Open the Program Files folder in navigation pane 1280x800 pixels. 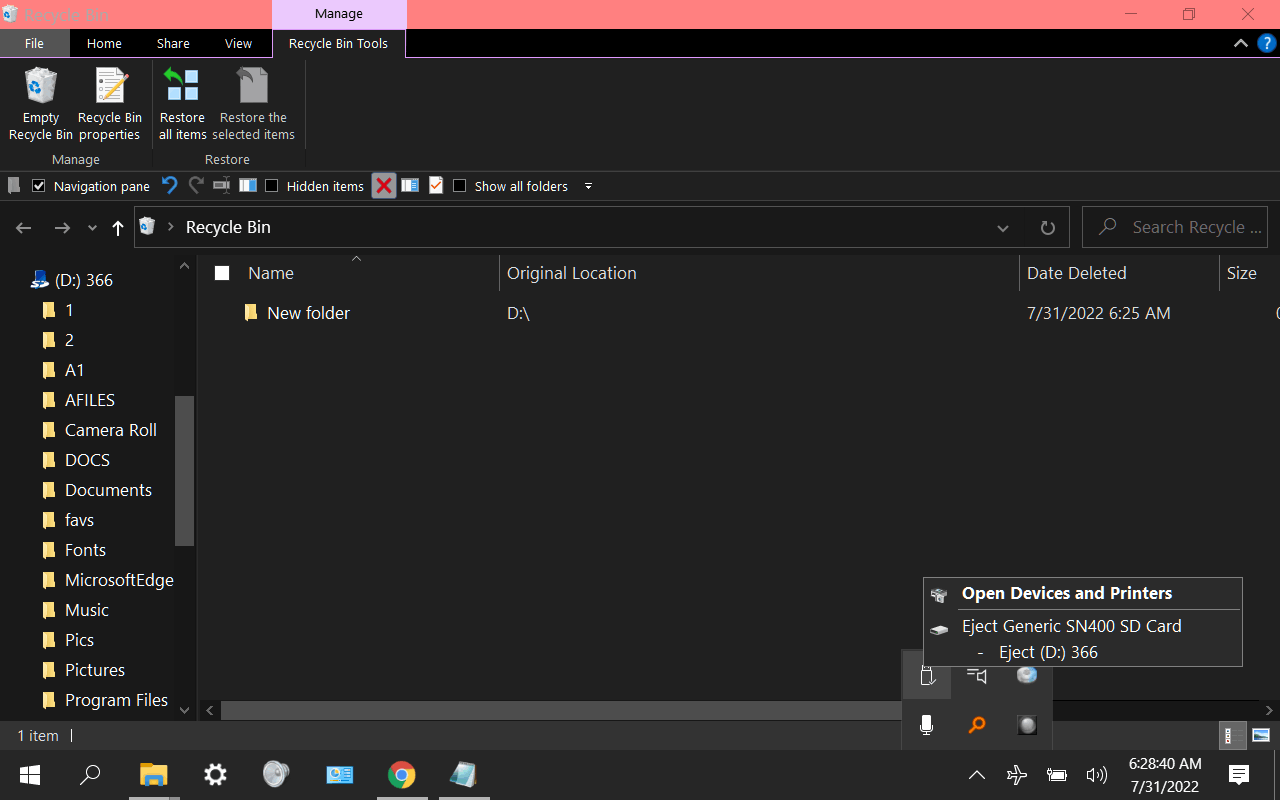pyautogui.click(x=116, y=700)
